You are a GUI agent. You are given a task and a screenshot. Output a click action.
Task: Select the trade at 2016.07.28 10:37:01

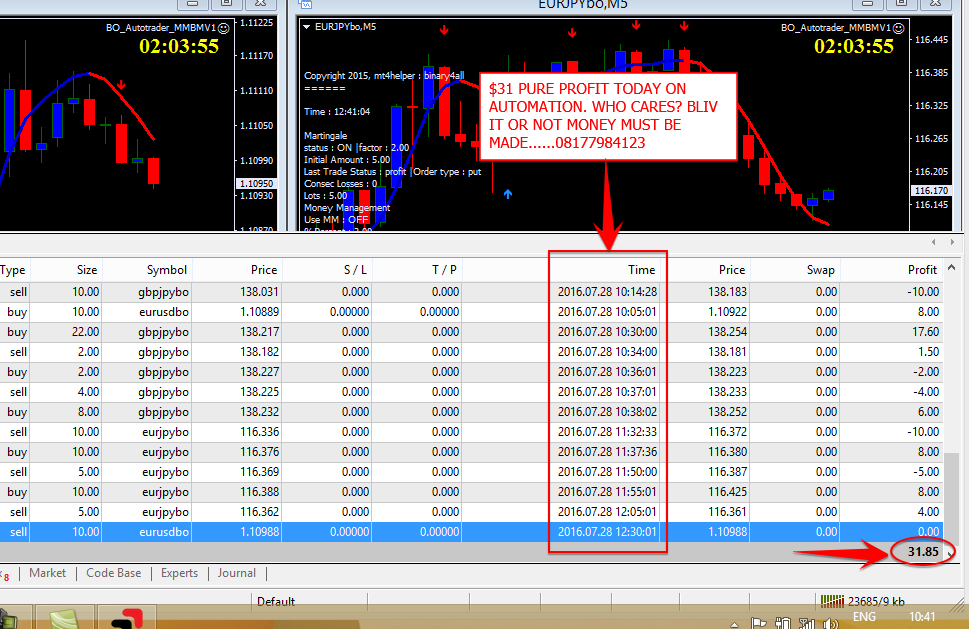point(470,392)
